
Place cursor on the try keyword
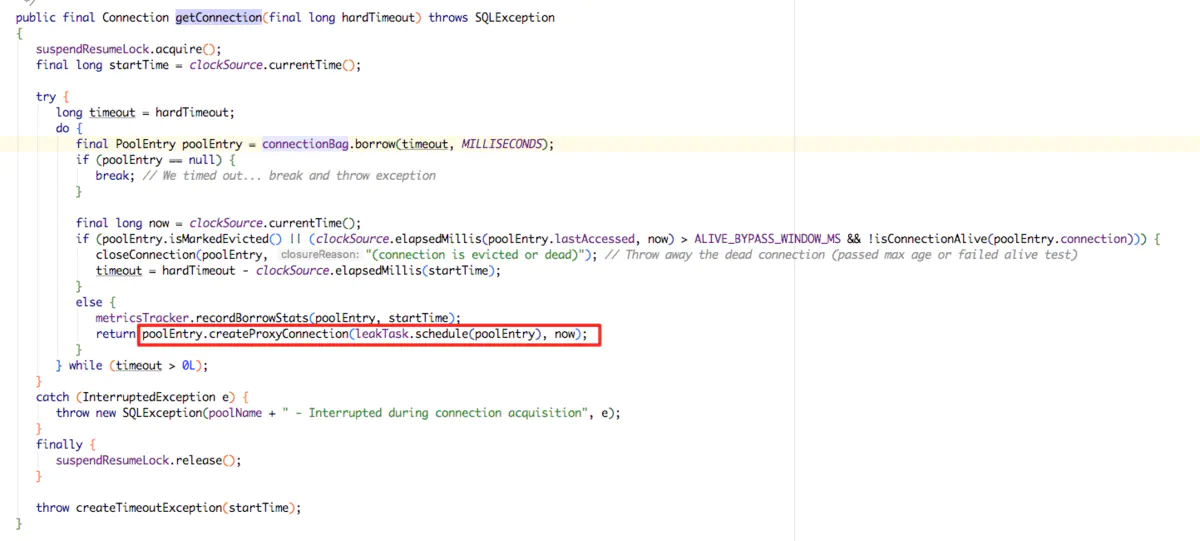(46, 97)
